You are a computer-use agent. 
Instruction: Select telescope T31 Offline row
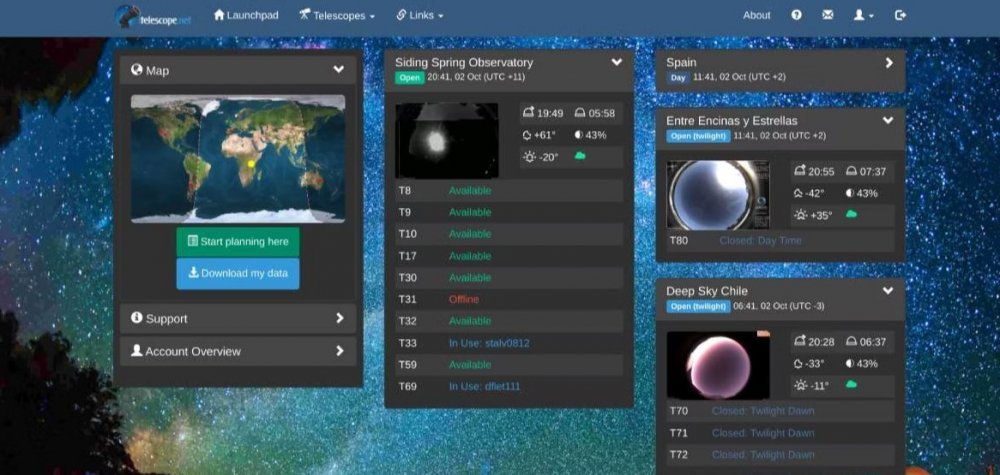pyautogui.click(x=510, y=299)
